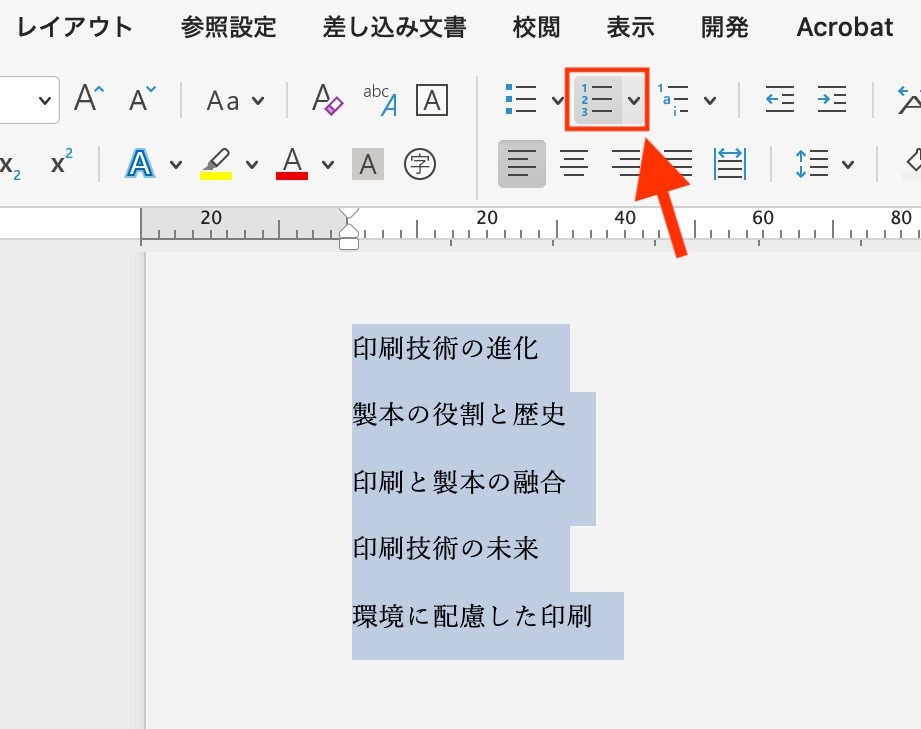Toggle superscript formatting

pyautogui.click(x=62, y=162)
